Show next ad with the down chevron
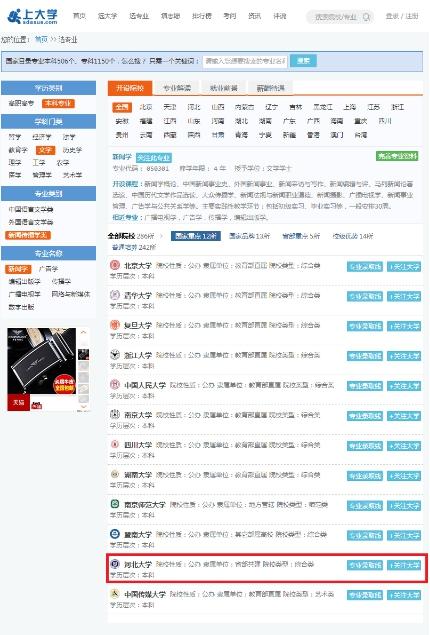The height and width of the screenshot is (635, 430). pyautogui.click(x=83, y=406)
